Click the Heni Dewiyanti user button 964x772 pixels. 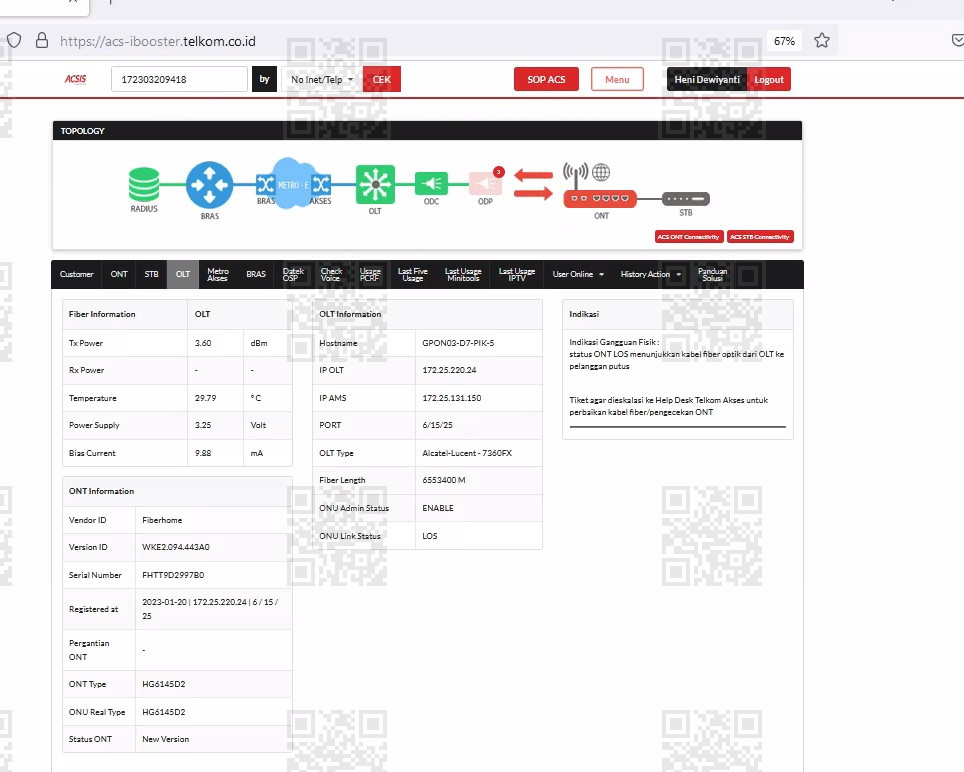point(707,79)
